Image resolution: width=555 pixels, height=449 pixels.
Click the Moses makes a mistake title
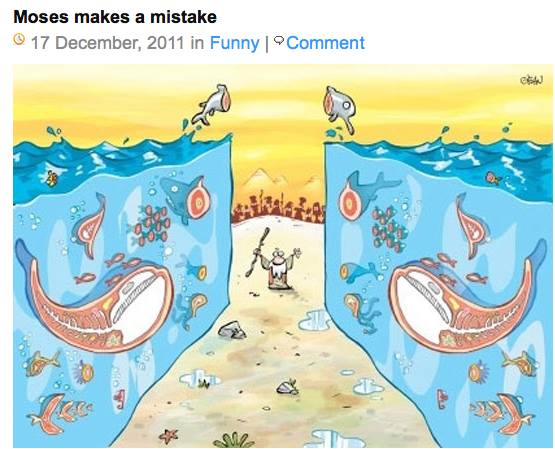(115, 17)
